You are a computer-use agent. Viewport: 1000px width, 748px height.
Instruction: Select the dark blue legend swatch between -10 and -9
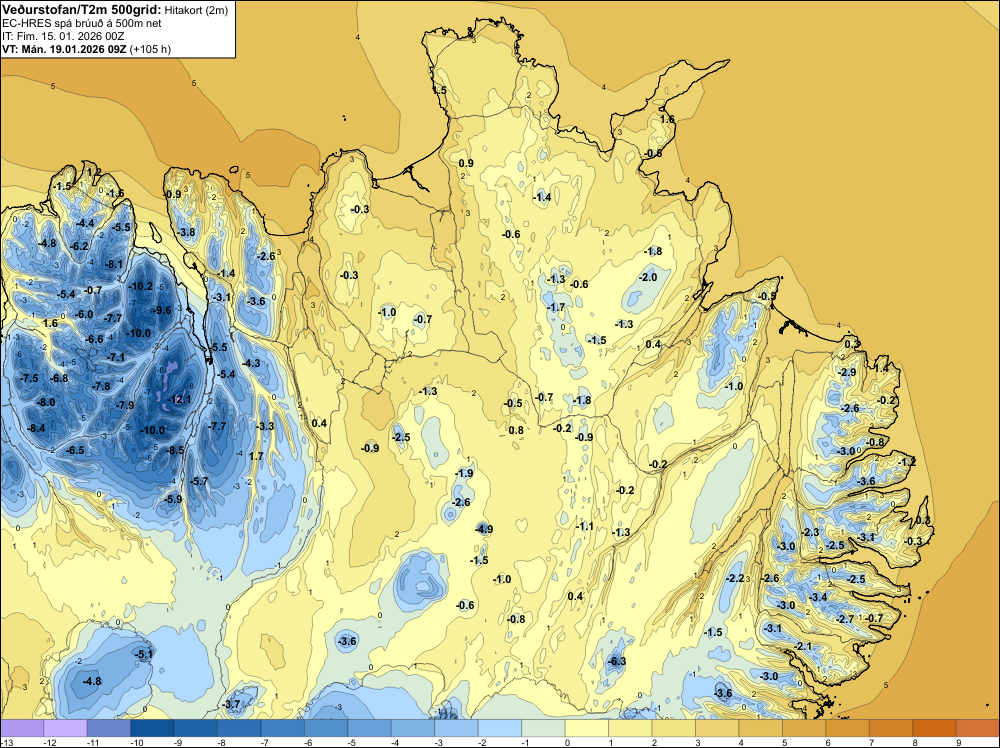point(152,728)
